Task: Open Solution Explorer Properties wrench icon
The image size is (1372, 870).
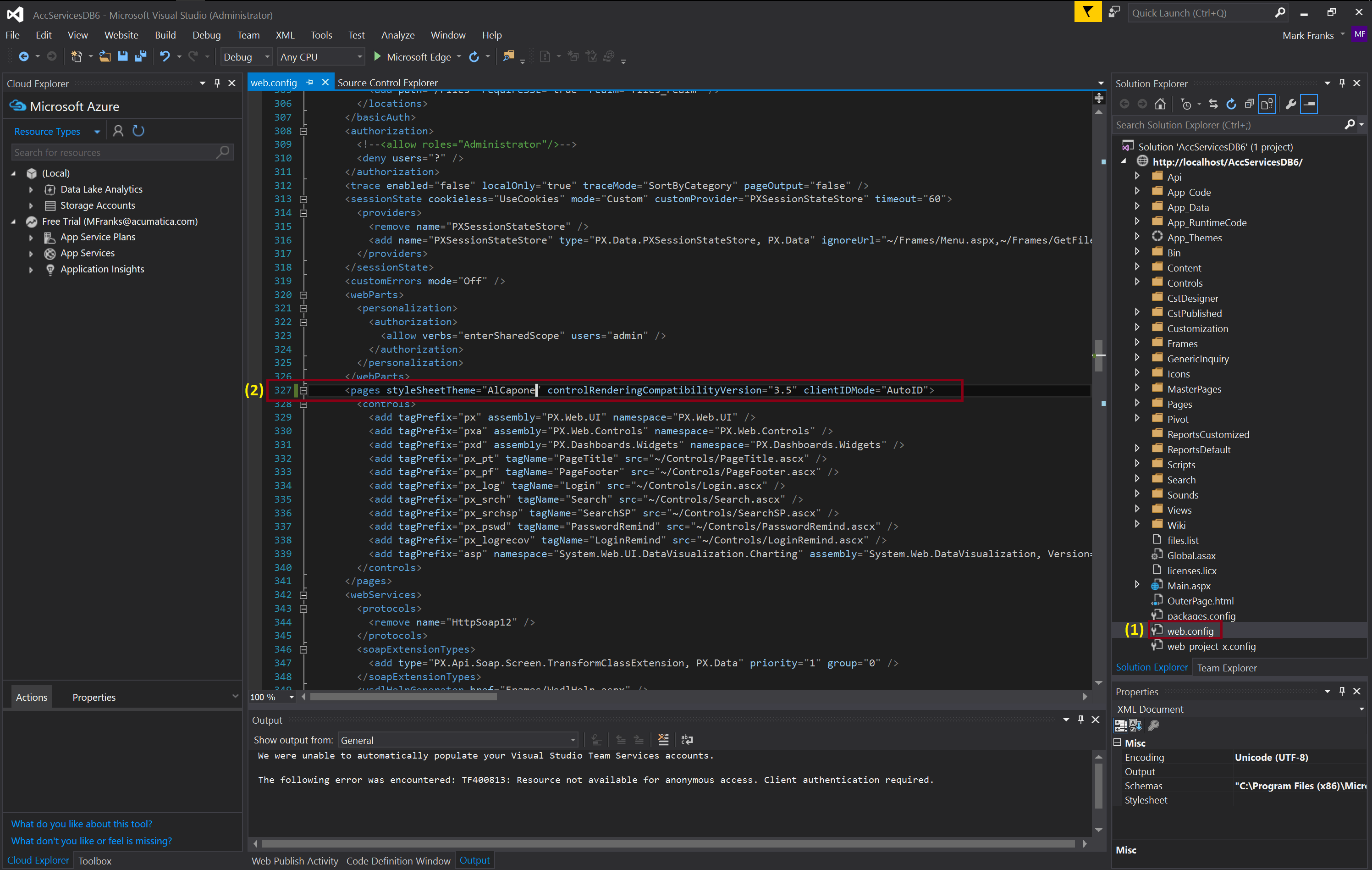Action: (1290, 104)
